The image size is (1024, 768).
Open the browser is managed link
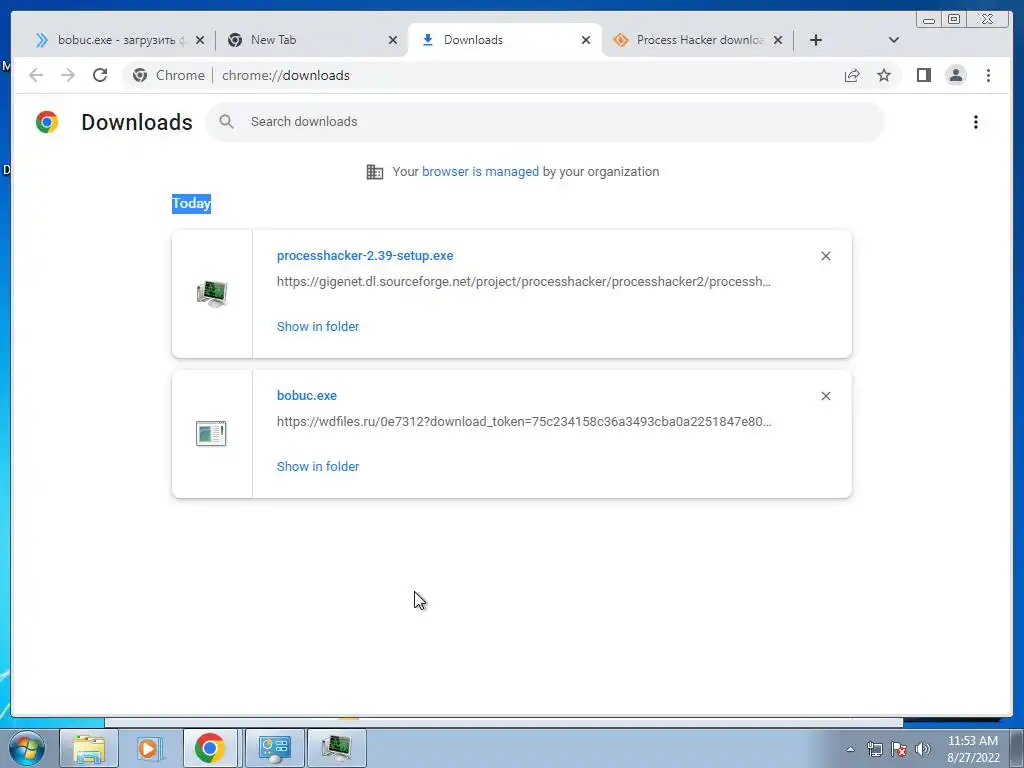click(480, 172)
